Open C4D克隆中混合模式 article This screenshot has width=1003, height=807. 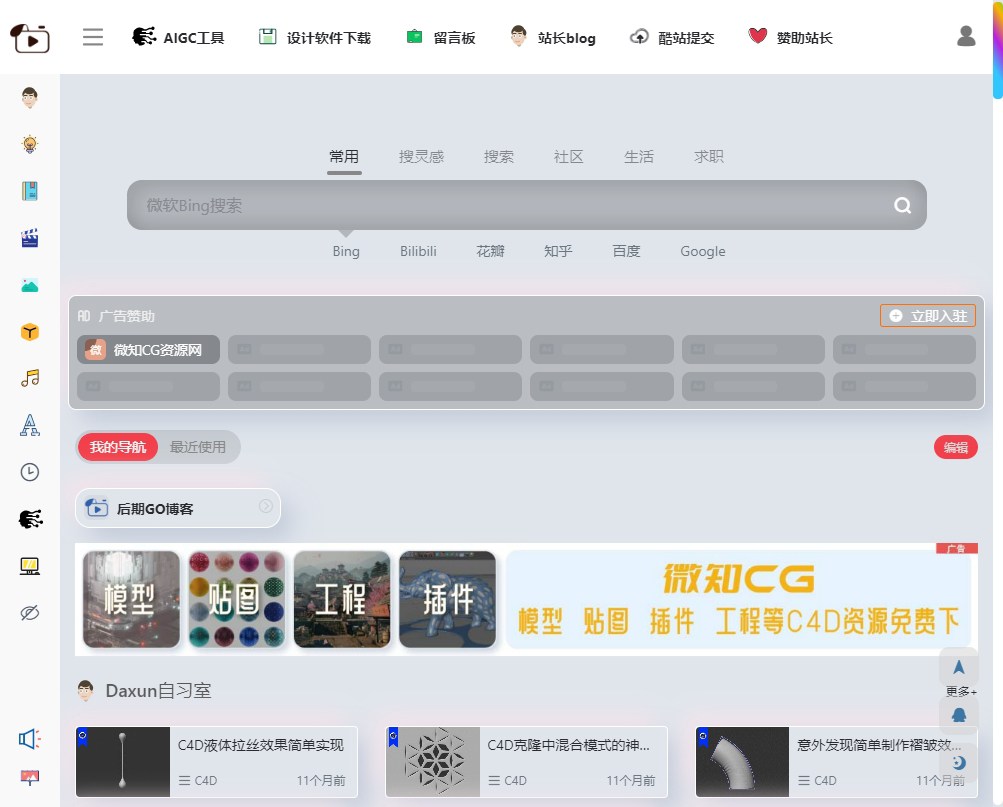tap(526, 762)
